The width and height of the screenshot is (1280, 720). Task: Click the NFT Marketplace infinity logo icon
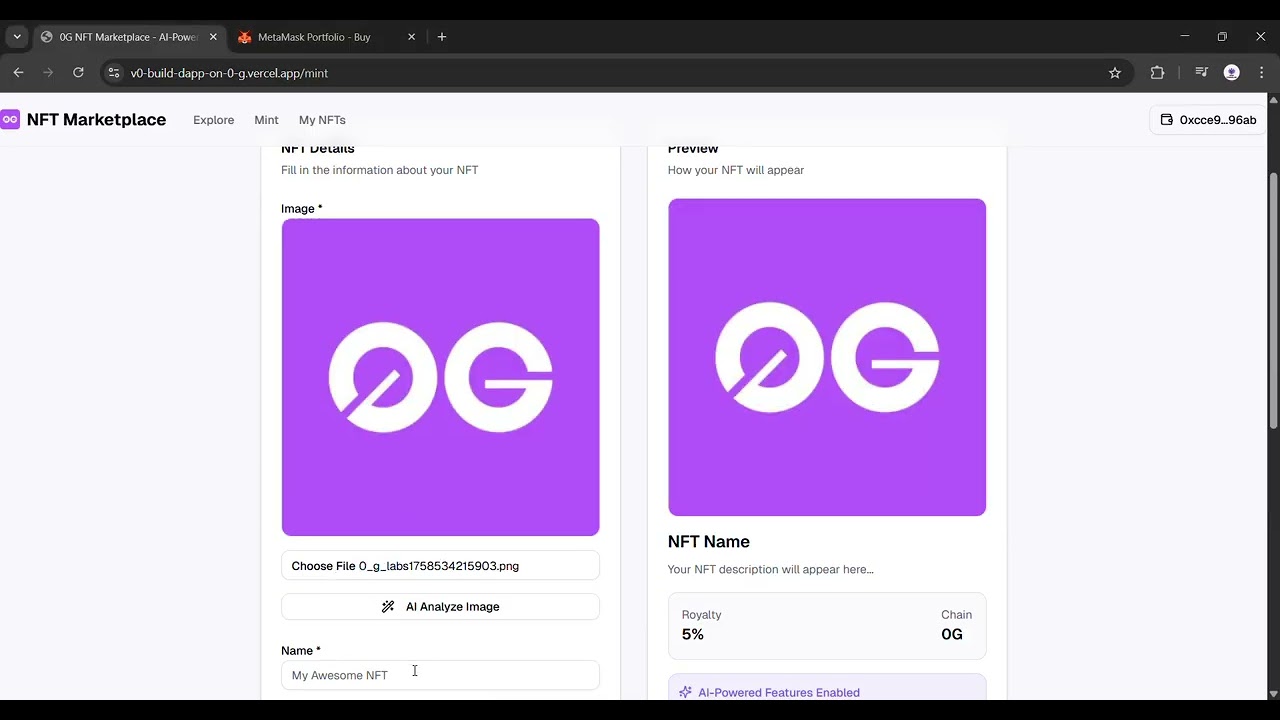tap(10, 120)
